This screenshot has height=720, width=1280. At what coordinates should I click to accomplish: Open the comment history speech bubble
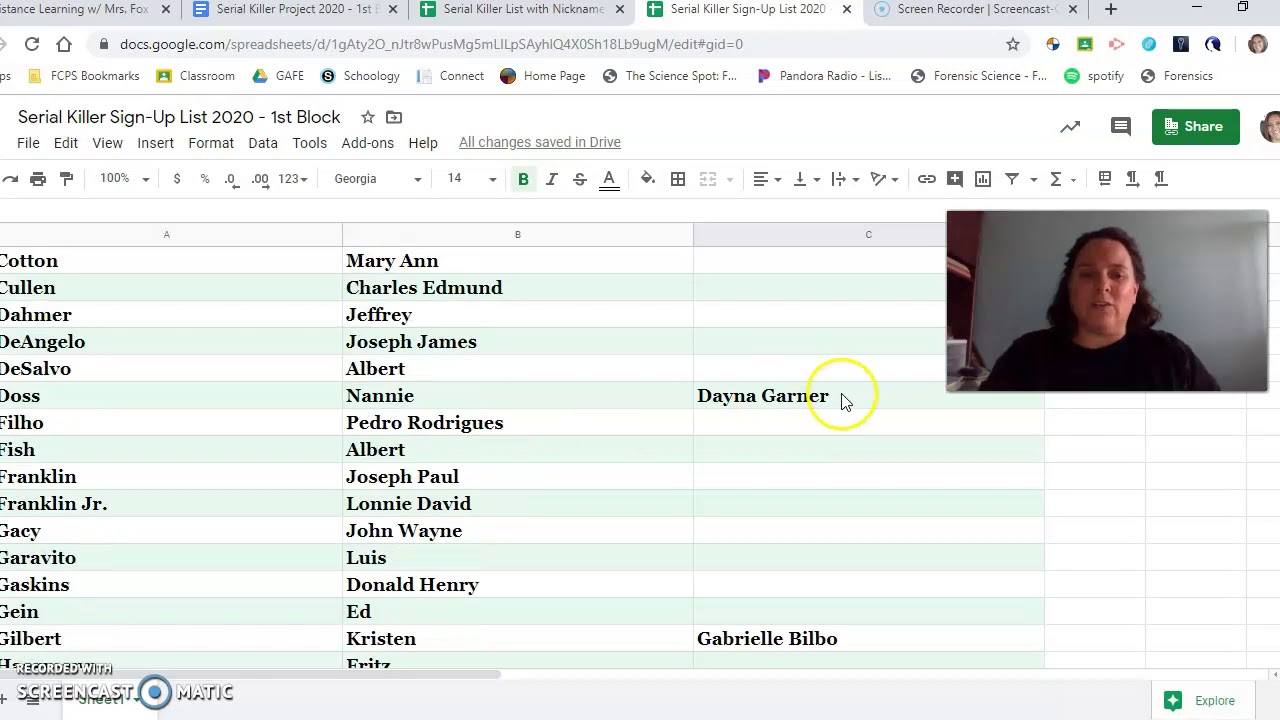1121,127
